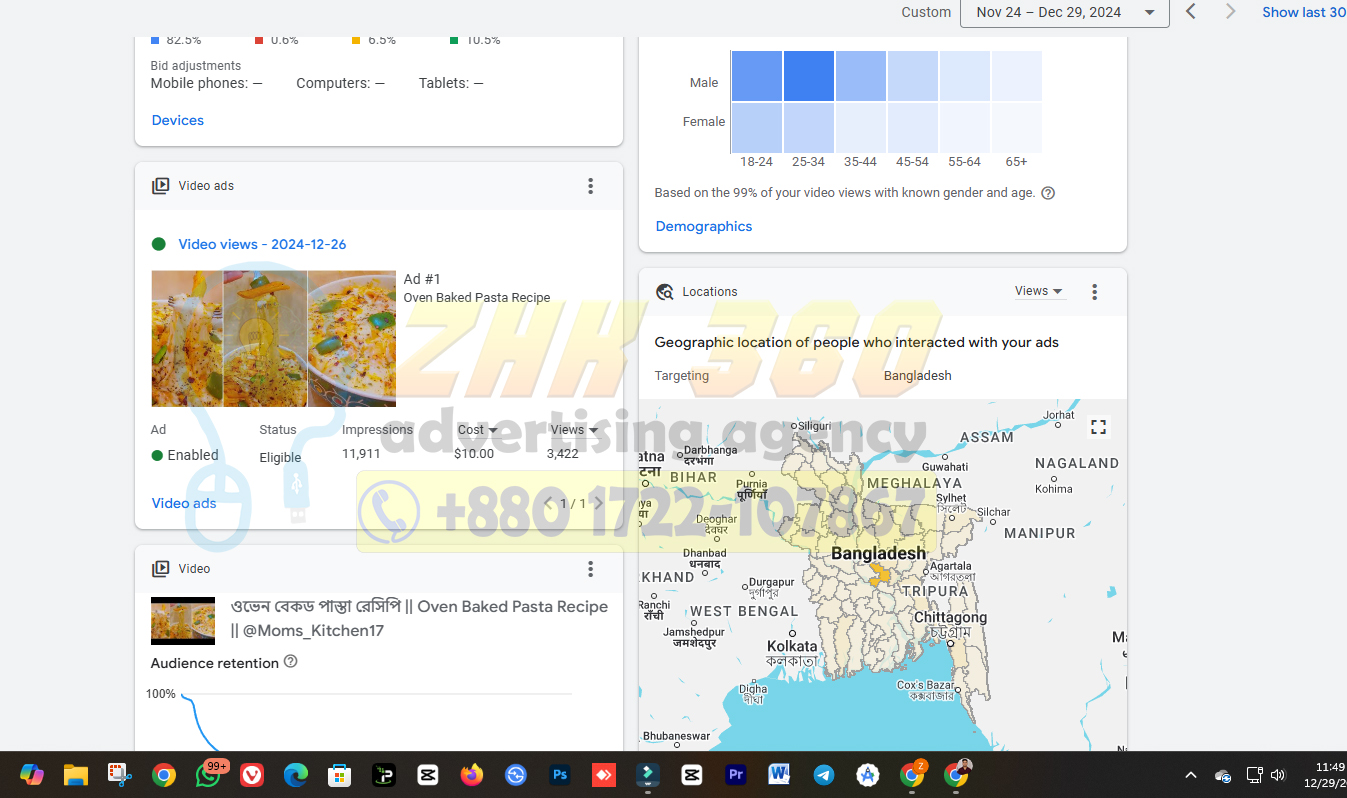1347x798 pixels.
Task: Click the Targeting value Bangladesh
Action: [918, 376]
